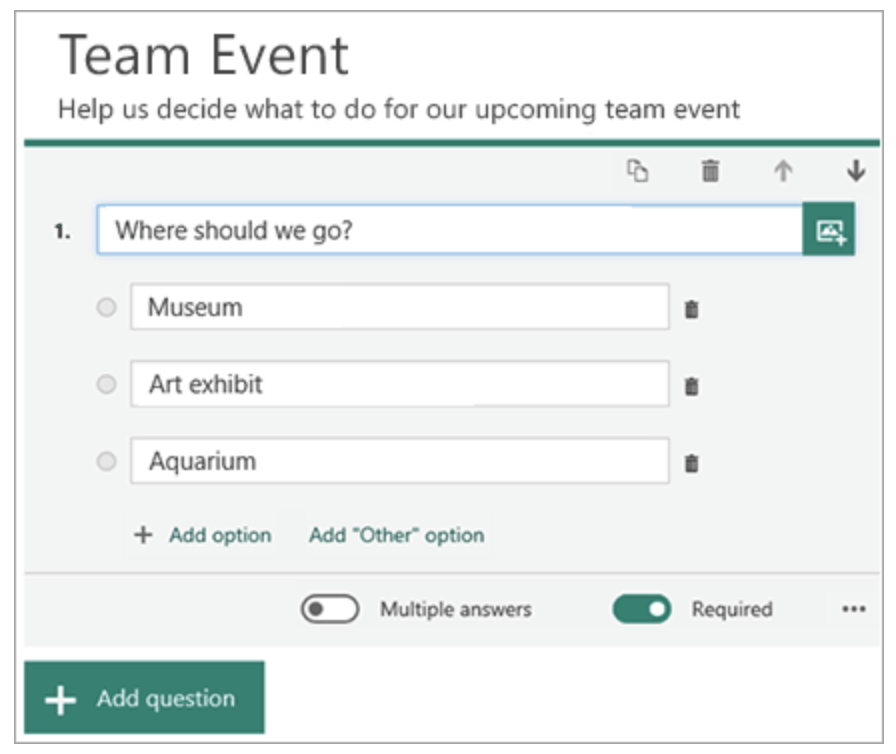
Task: Delete the Museum option
Action: 691,309
